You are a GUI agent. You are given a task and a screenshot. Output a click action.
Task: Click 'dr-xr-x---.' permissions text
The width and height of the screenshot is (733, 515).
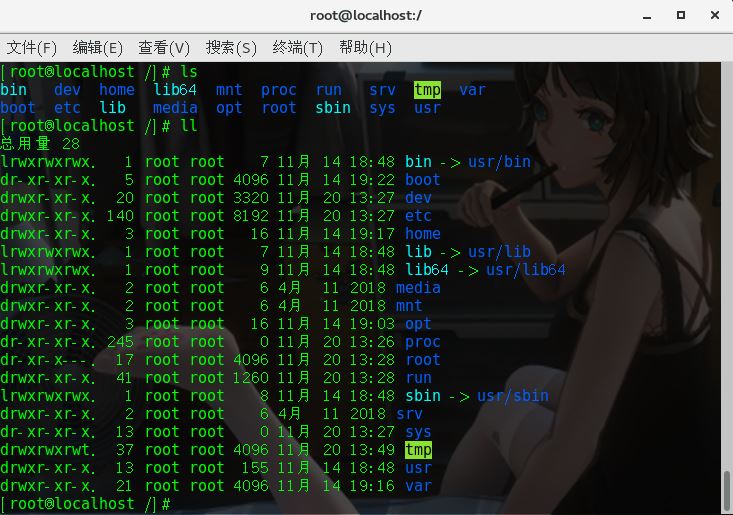(48, 360)
